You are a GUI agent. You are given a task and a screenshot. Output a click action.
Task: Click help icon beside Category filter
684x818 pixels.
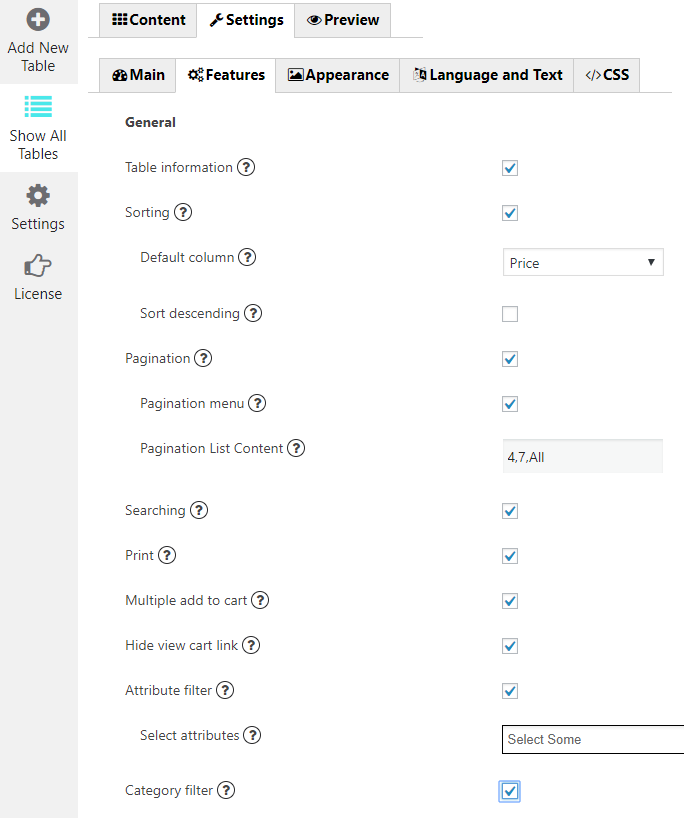click(x=227, y=790)
